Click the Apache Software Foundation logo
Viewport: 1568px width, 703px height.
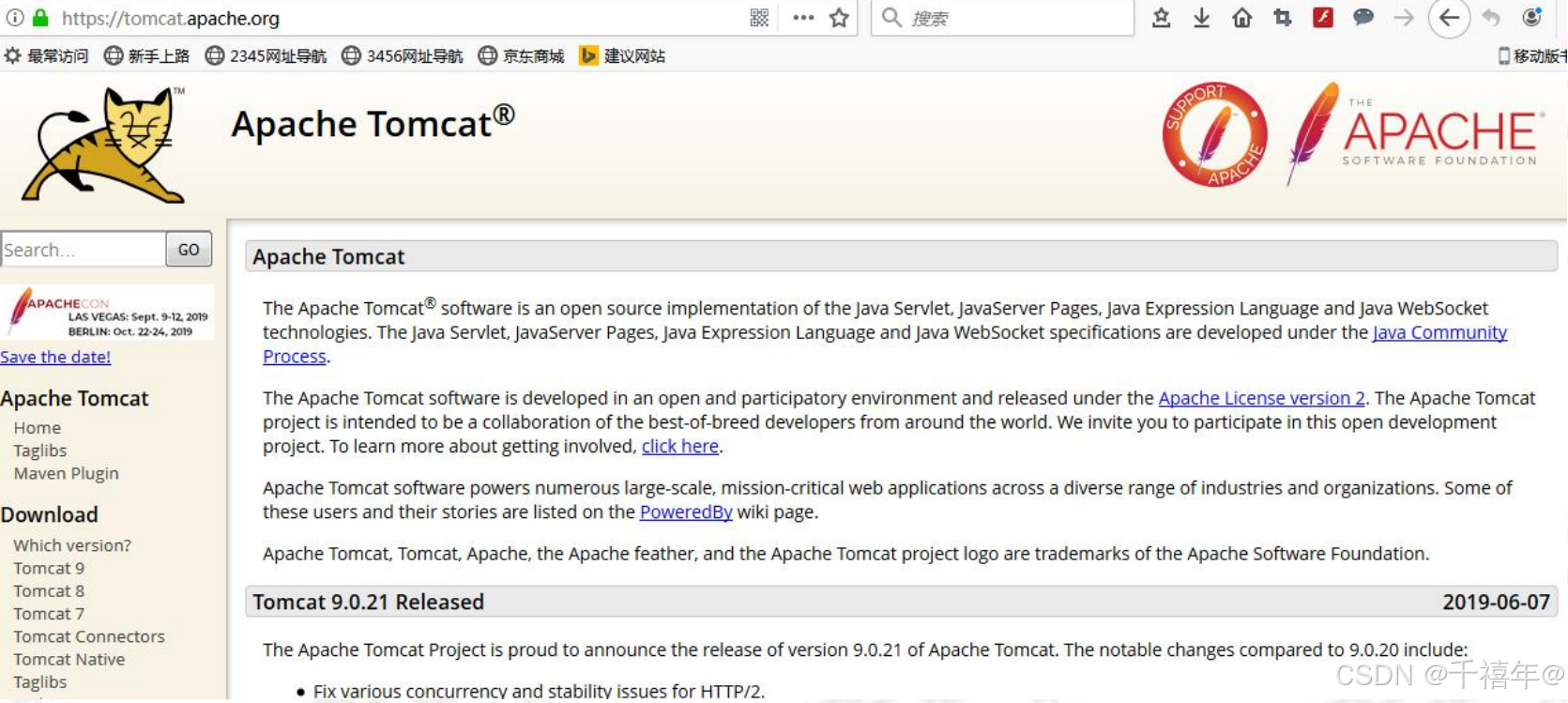[1415, 133]
